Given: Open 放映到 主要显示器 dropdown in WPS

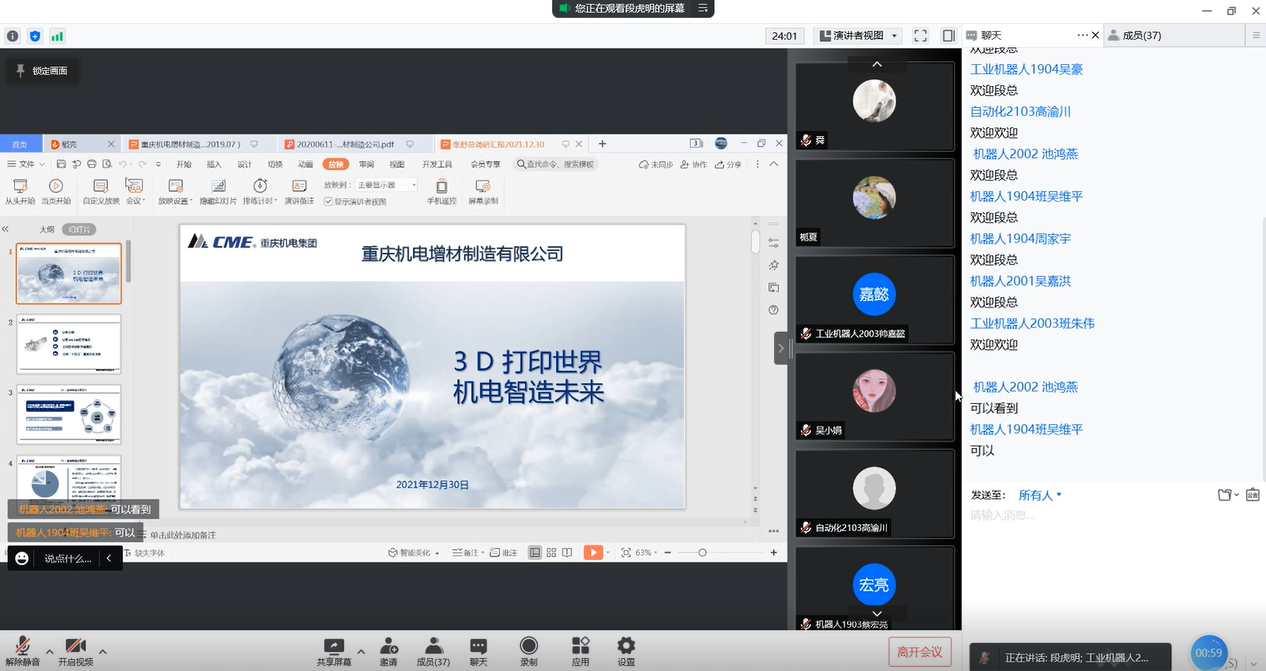Looking at the screenshot, I should (x=386, y=185).
